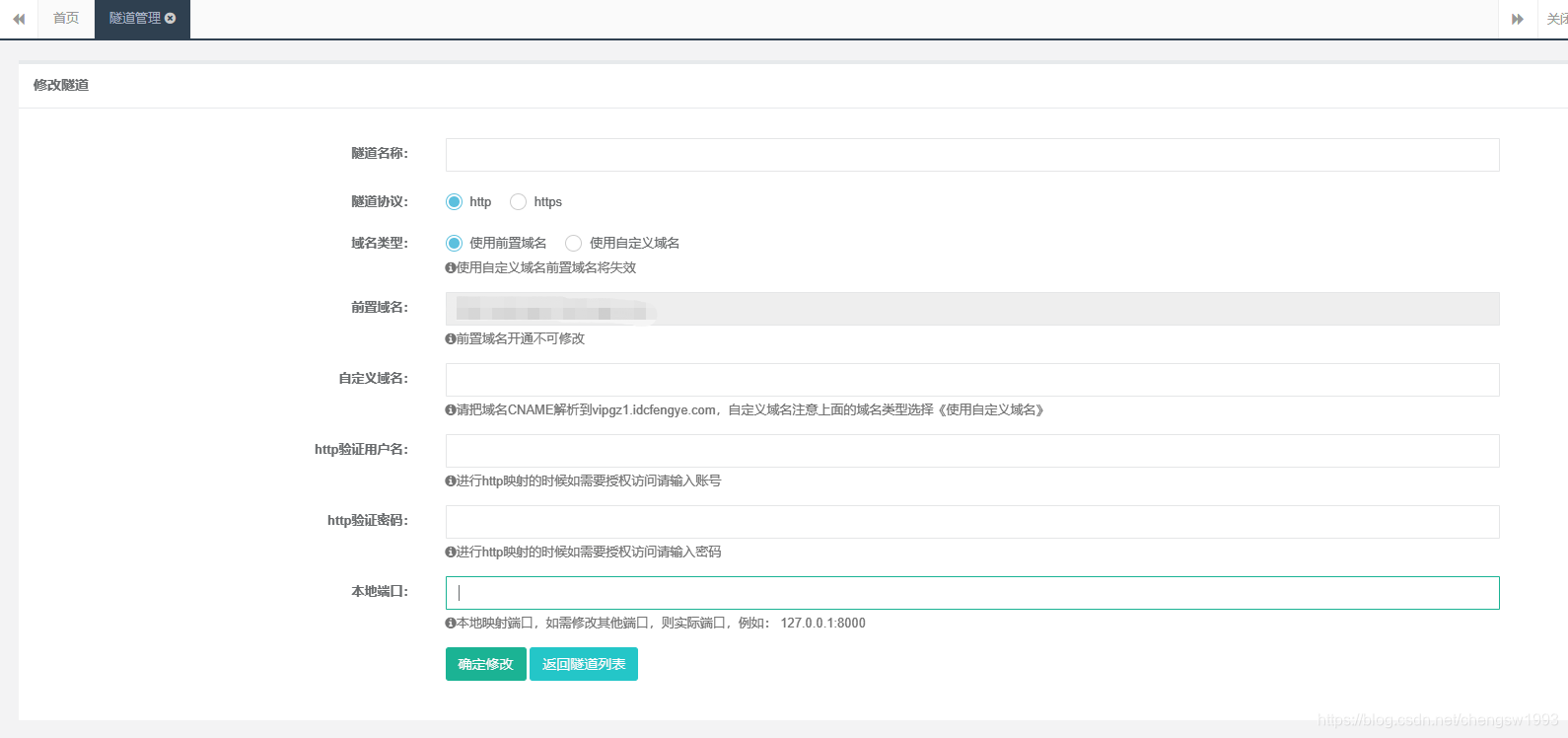Click the disabled 前置域名 field
Image resolution: width=1568 pixels, height=738 pixels.
click(x=972, y=309)
